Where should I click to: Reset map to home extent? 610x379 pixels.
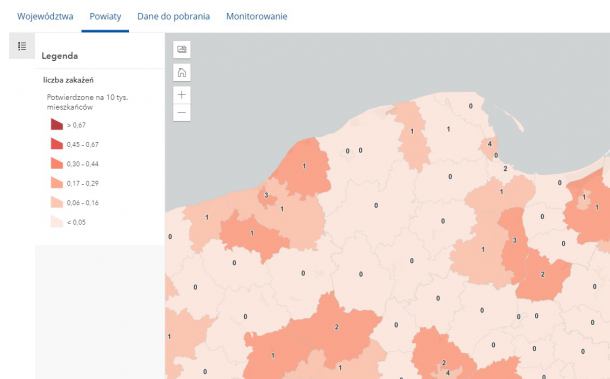[182, 73]
